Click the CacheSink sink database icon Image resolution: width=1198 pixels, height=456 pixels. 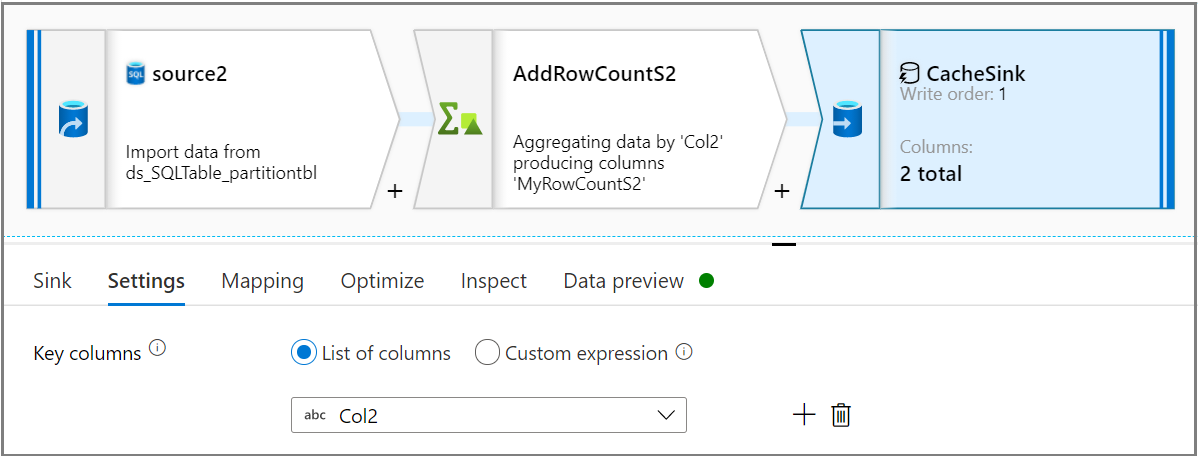coord(847,118)
